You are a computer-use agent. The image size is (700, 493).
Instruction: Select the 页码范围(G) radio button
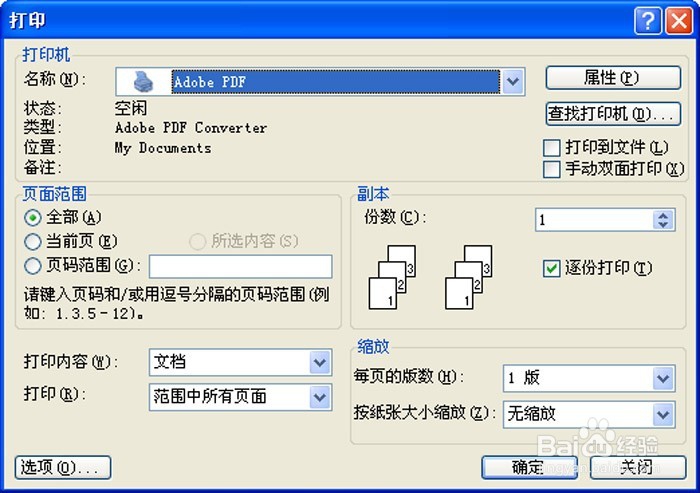pyautogui.click(x=33, y=266)
